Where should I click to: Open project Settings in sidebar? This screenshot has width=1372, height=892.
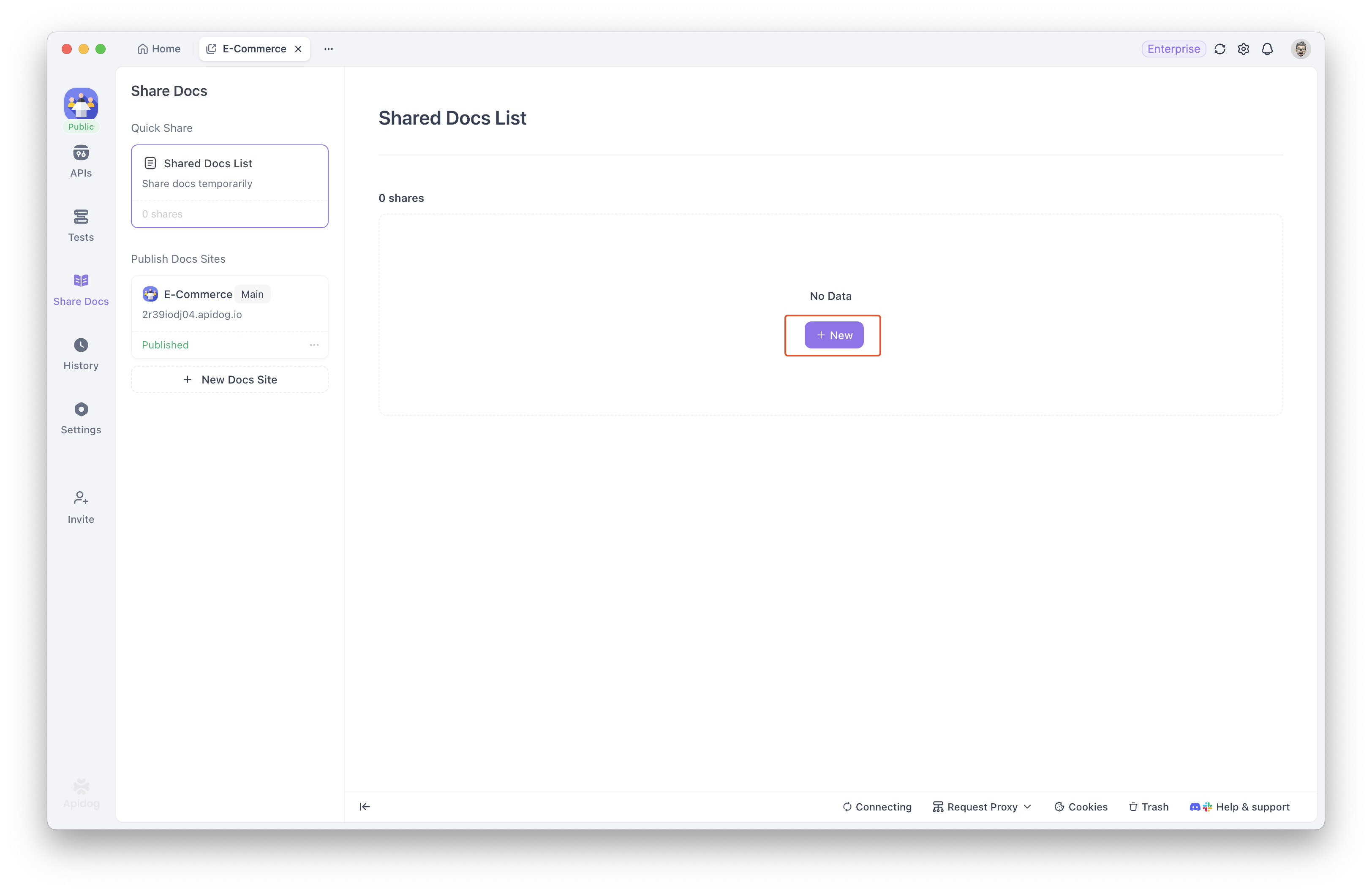(81, 419)
